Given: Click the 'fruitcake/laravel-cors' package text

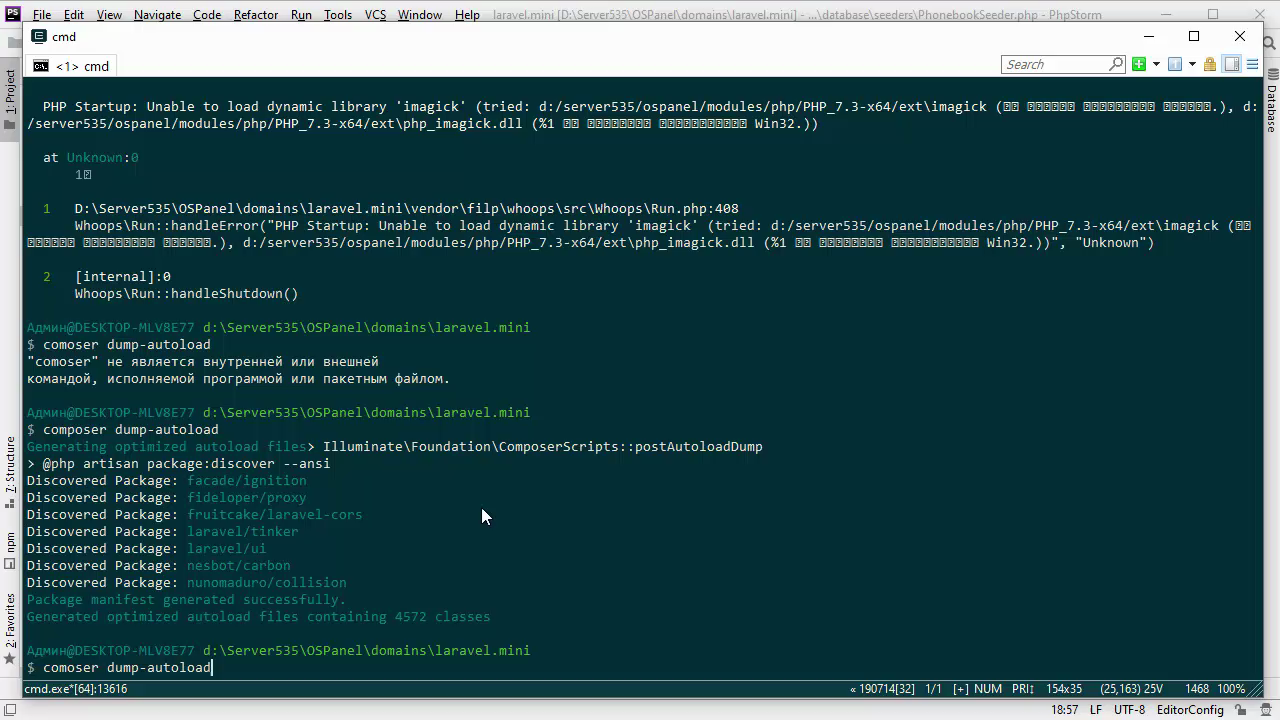Looking at the screenshot, I should point(275,515).
